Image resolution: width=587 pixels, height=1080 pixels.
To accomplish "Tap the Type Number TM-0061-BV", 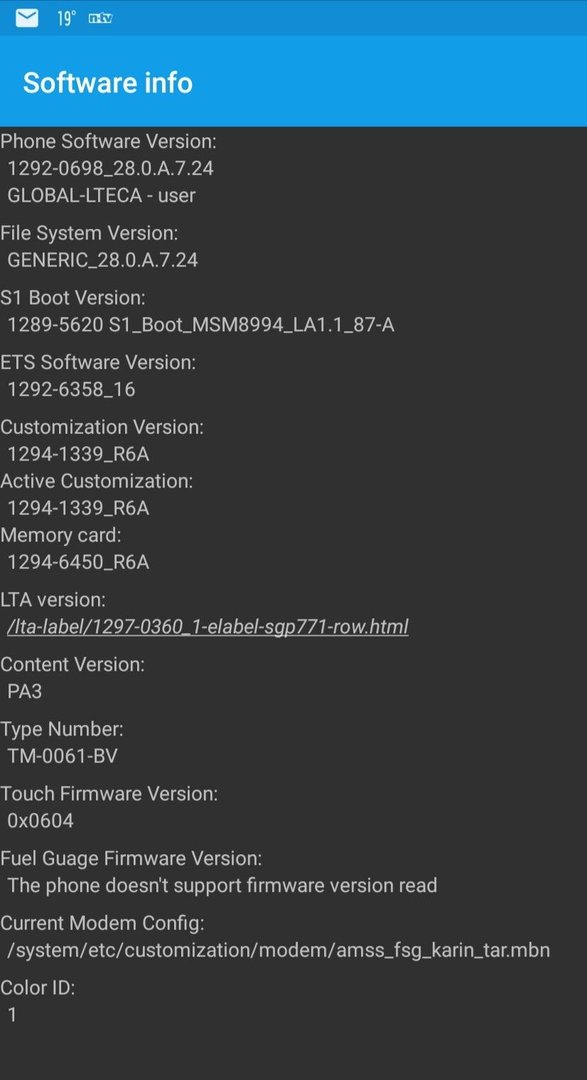I will coord(62,756).
